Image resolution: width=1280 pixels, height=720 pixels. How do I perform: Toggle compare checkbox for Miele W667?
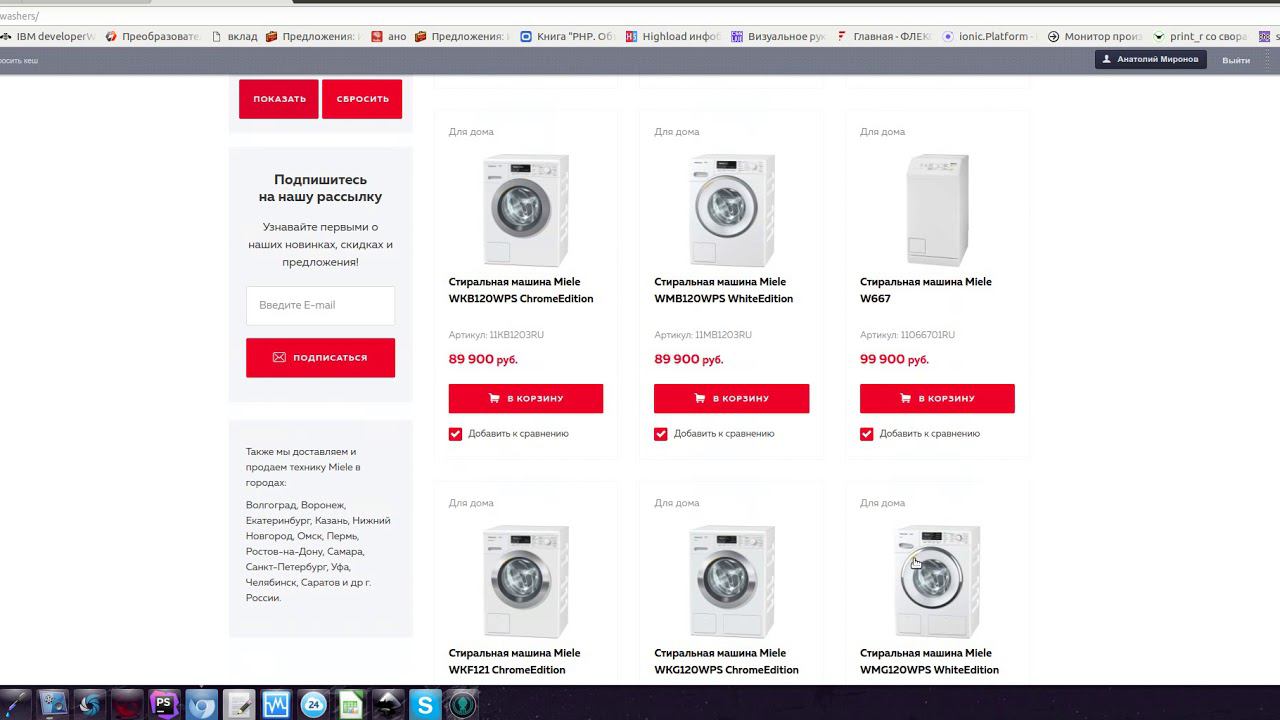tap(866, 434)
